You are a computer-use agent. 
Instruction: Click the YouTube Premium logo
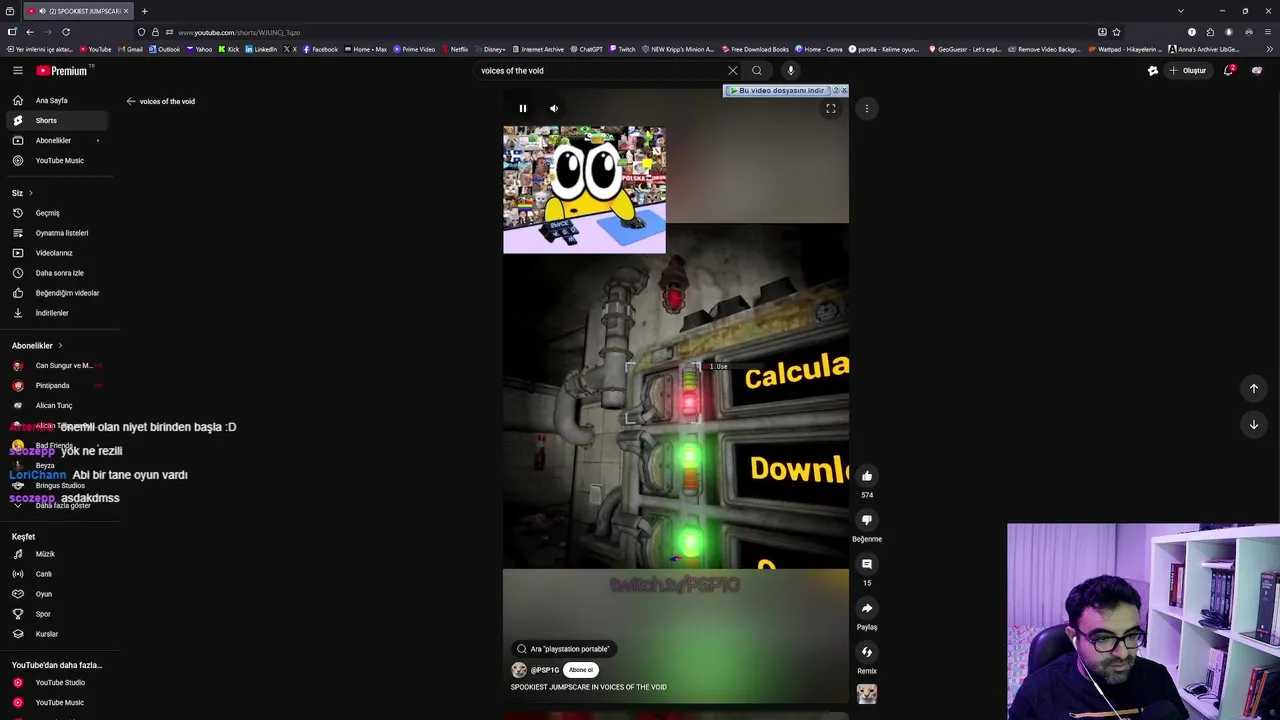tap(63, 71)
